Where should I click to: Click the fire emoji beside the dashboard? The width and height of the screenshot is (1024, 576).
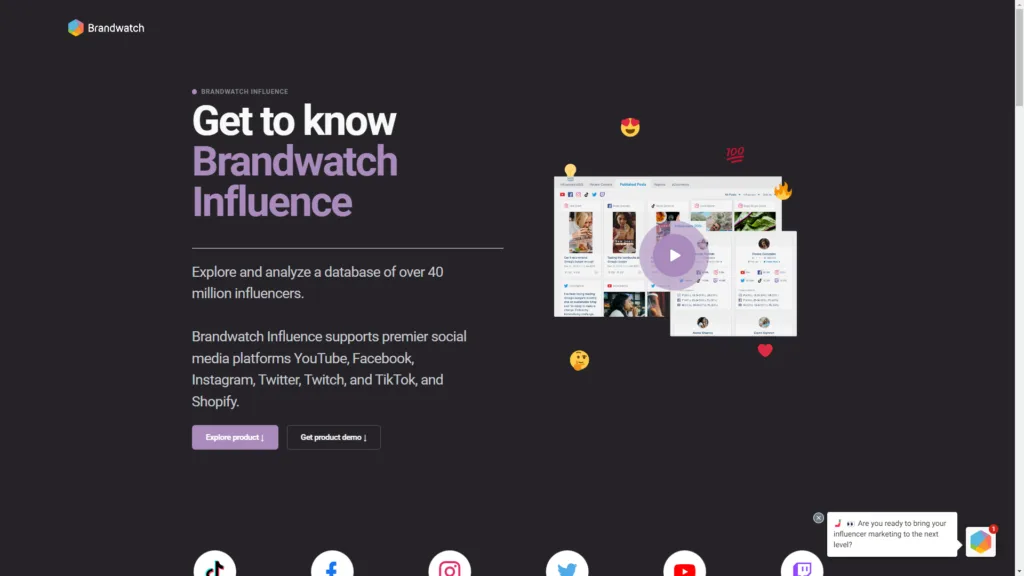782,191
